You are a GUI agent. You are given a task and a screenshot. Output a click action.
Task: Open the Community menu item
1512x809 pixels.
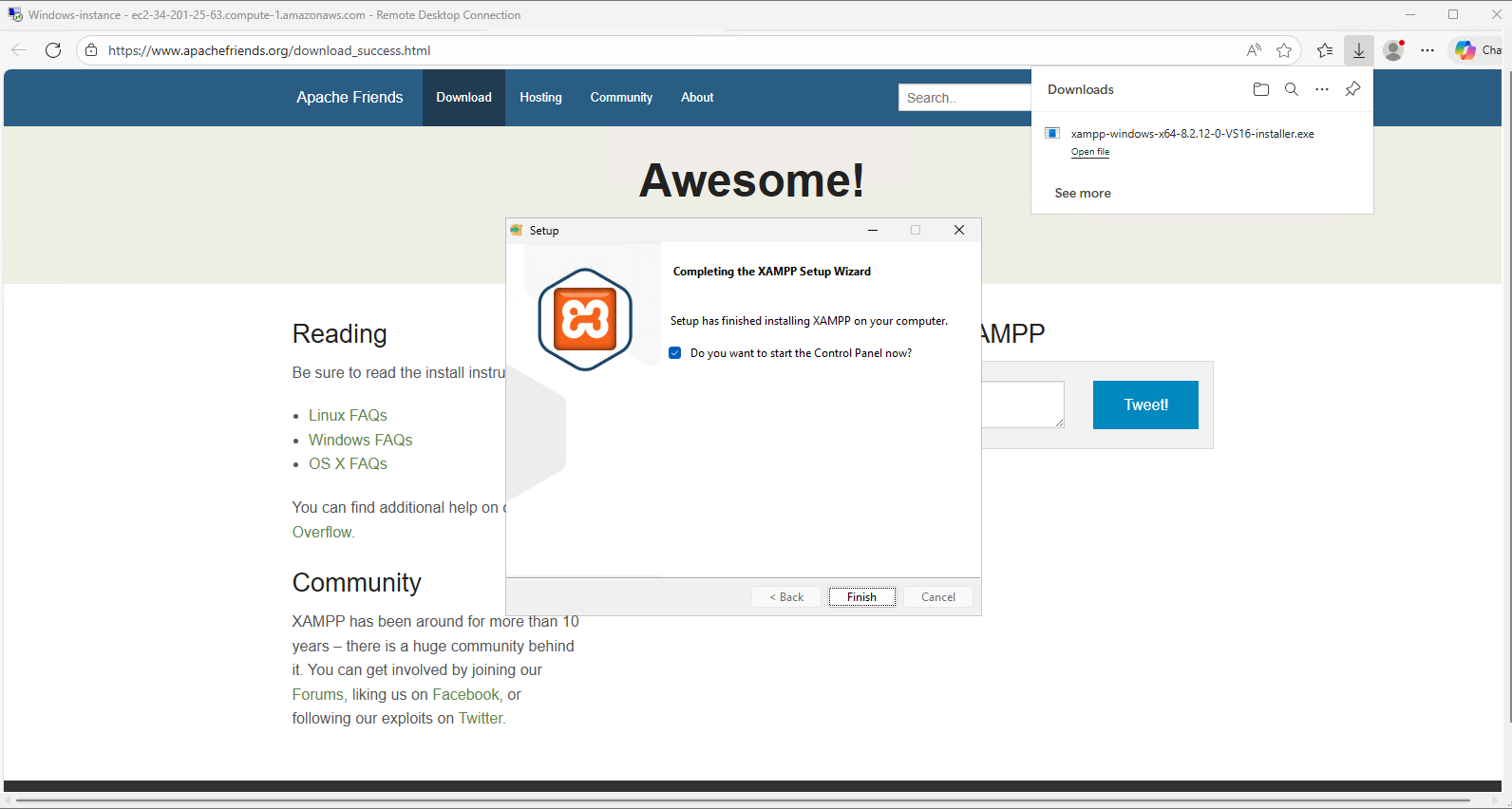[x=621, y=98]
